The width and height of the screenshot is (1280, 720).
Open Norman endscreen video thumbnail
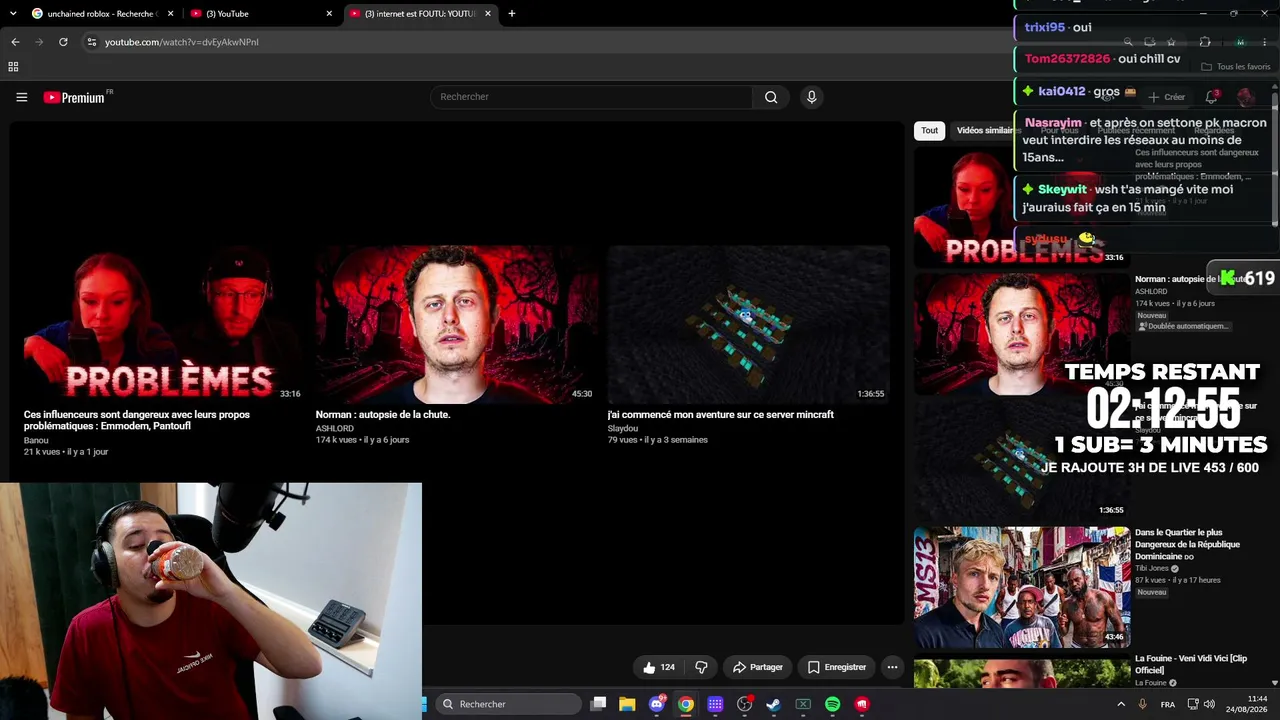point(457,325)
